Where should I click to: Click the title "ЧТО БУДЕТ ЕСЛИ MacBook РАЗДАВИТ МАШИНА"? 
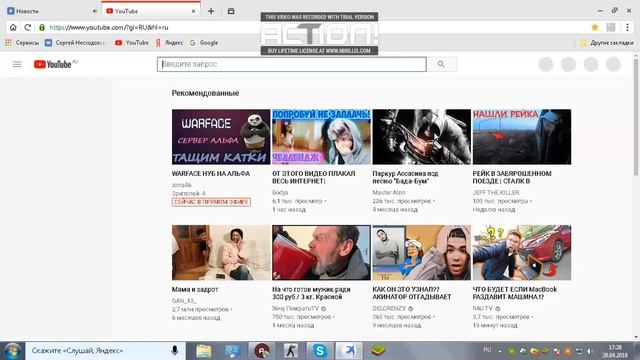[515, 293]
